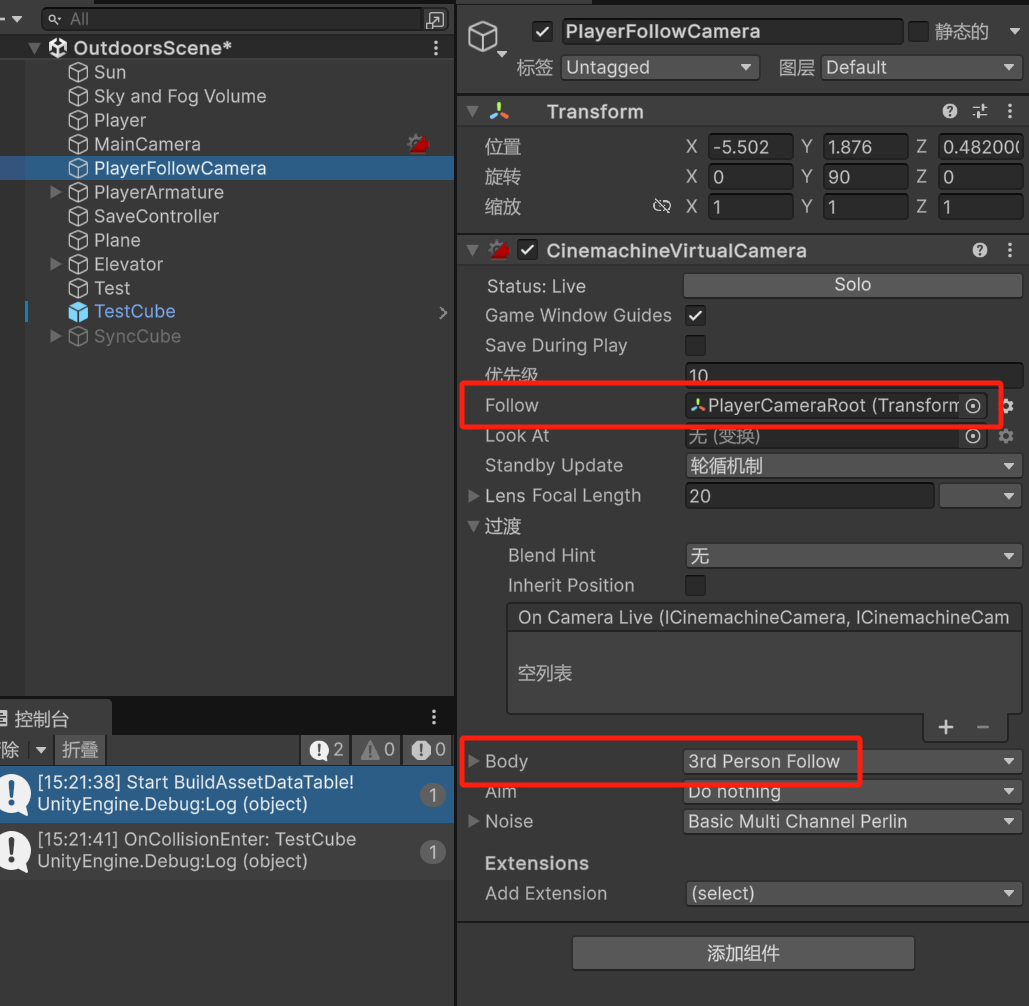Disable the Game Window Guides checkbox
Viewport: 1029px width, 1006px height.
coord(695,315)
